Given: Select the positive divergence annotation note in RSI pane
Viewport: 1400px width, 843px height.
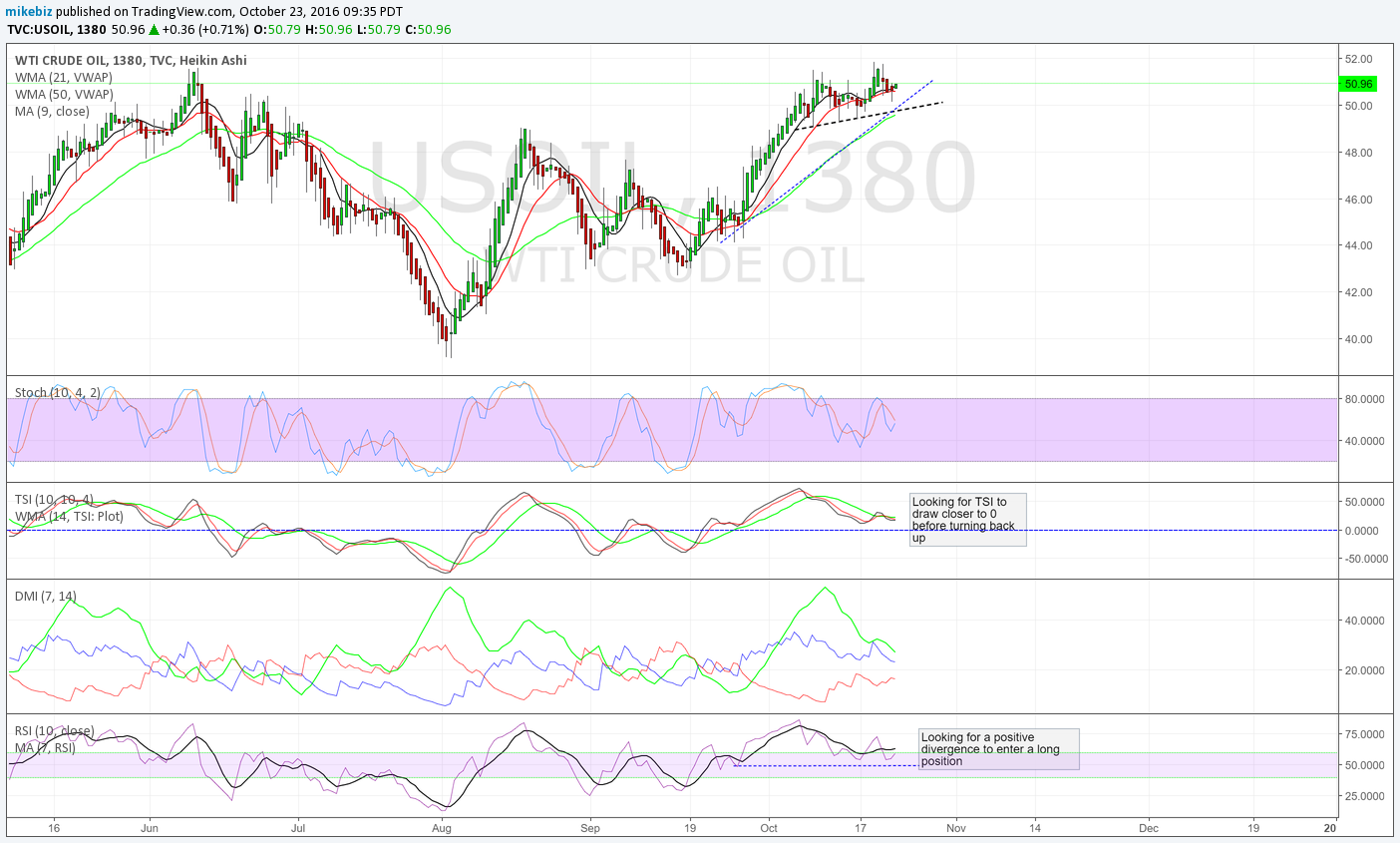Looking at the screenshot, I should click(x=998, y=749).
